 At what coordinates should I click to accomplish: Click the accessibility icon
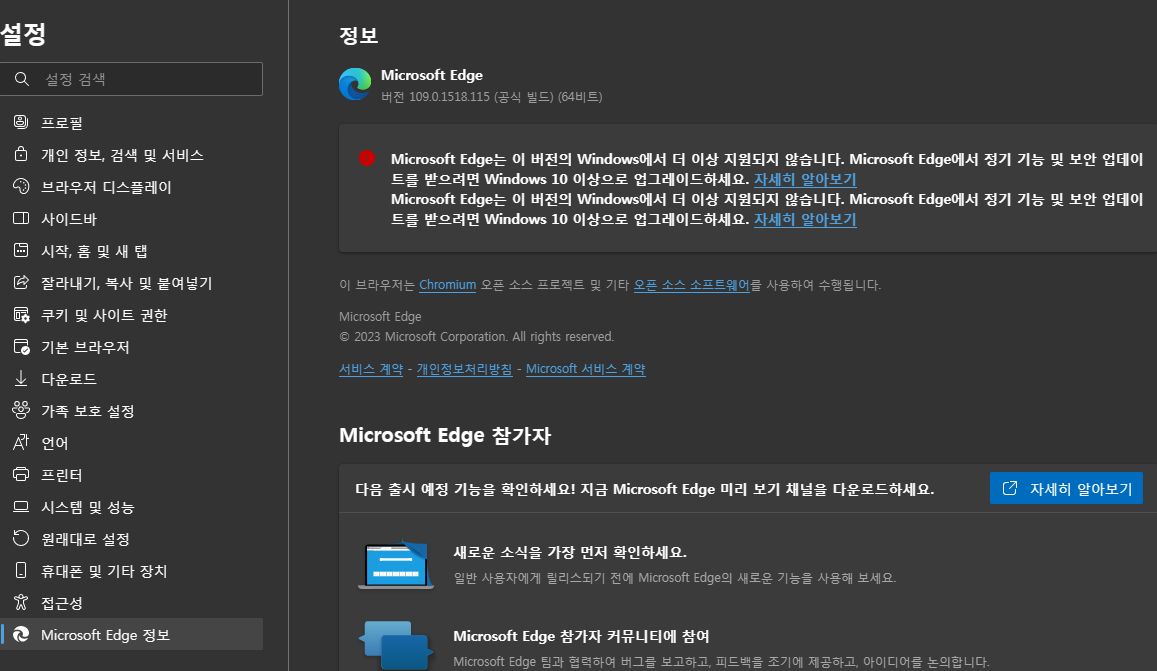(x=21, y=602)
